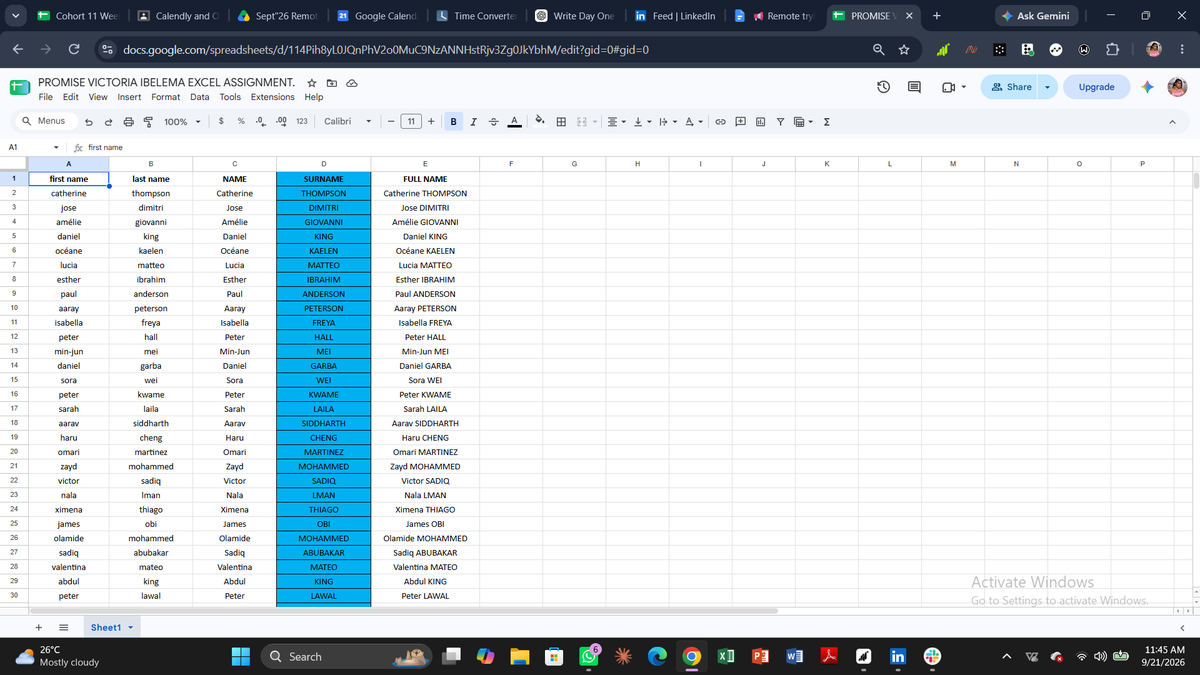Expand the Share options arrow
This screenshot has height=675, width=1200.
point(1048,87)
